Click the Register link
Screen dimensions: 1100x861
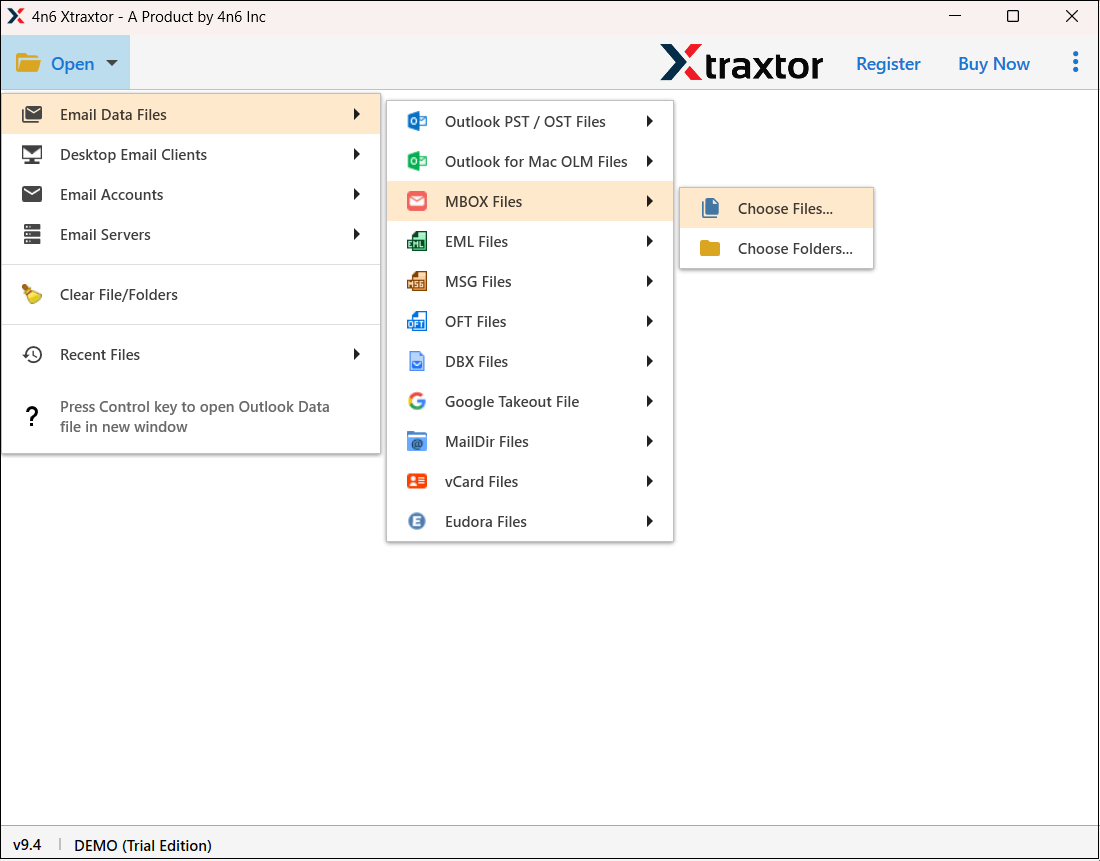coord(888,63)
